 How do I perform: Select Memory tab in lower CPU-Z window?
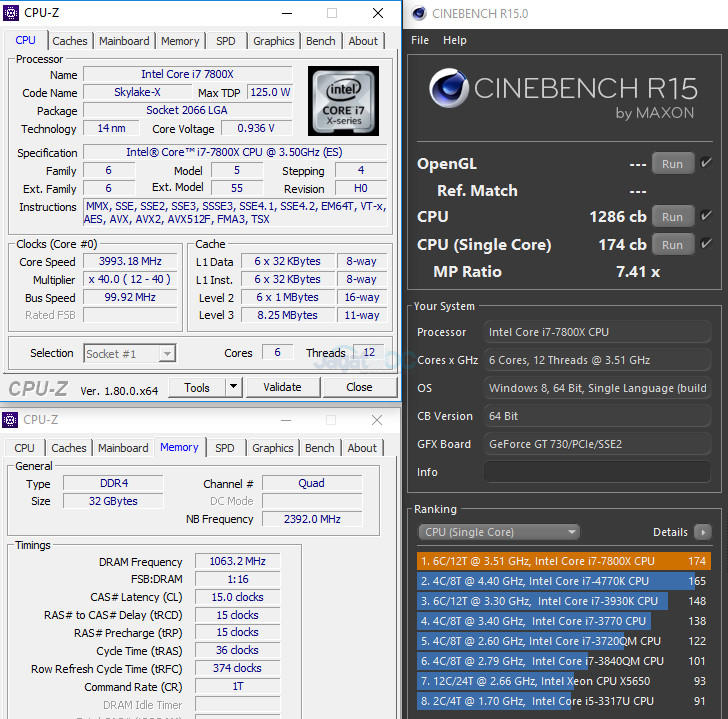pyautogui.click(x=179, y=447)
